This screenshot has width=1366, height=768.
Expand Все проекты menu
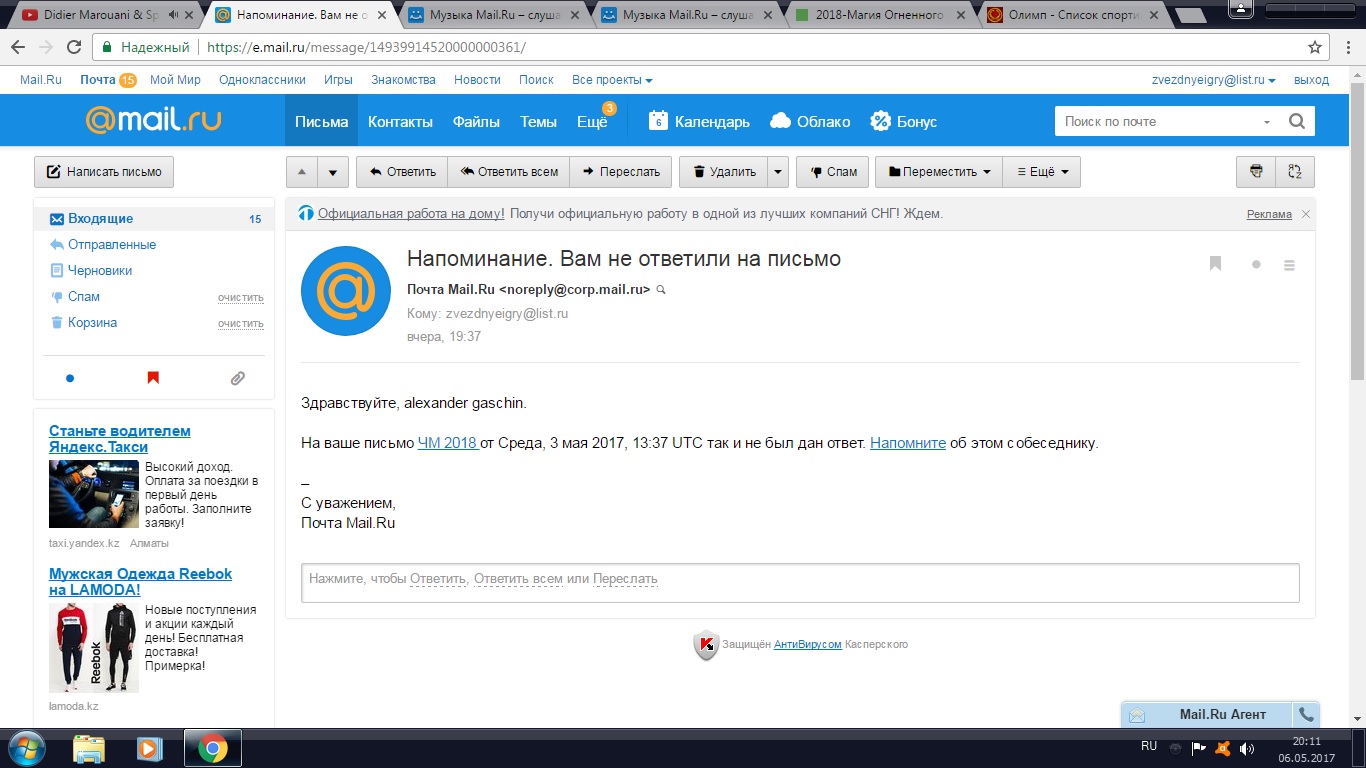click(612, 80)
